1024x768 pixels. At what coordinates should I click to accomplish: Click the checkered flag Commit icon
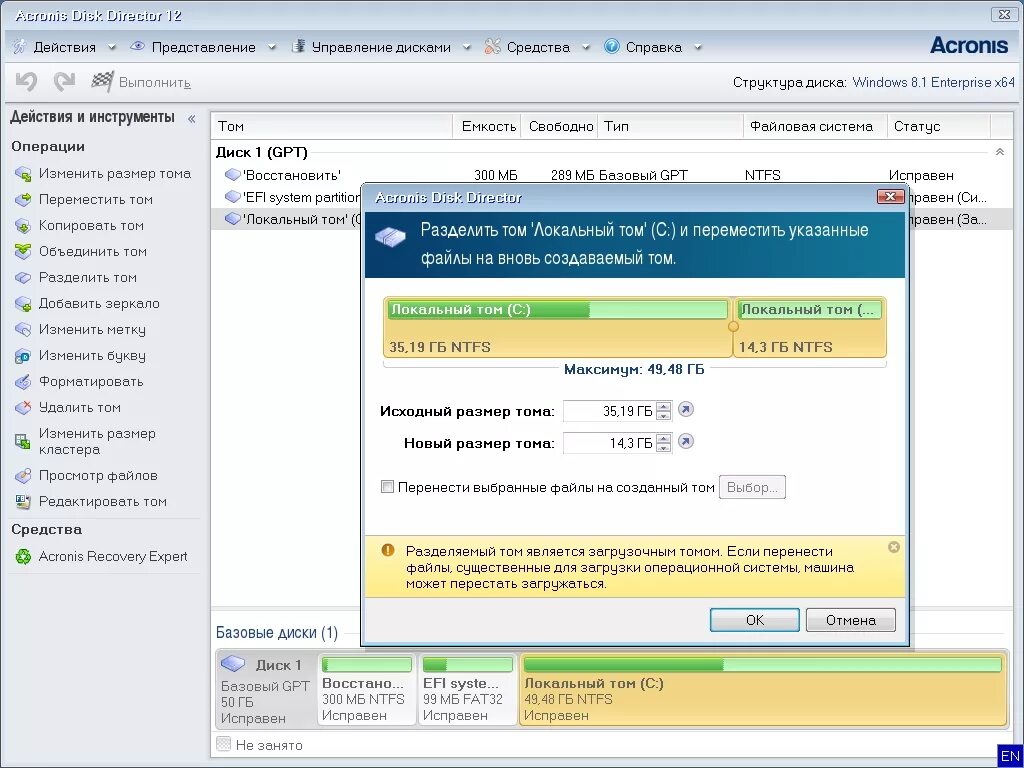102,82
